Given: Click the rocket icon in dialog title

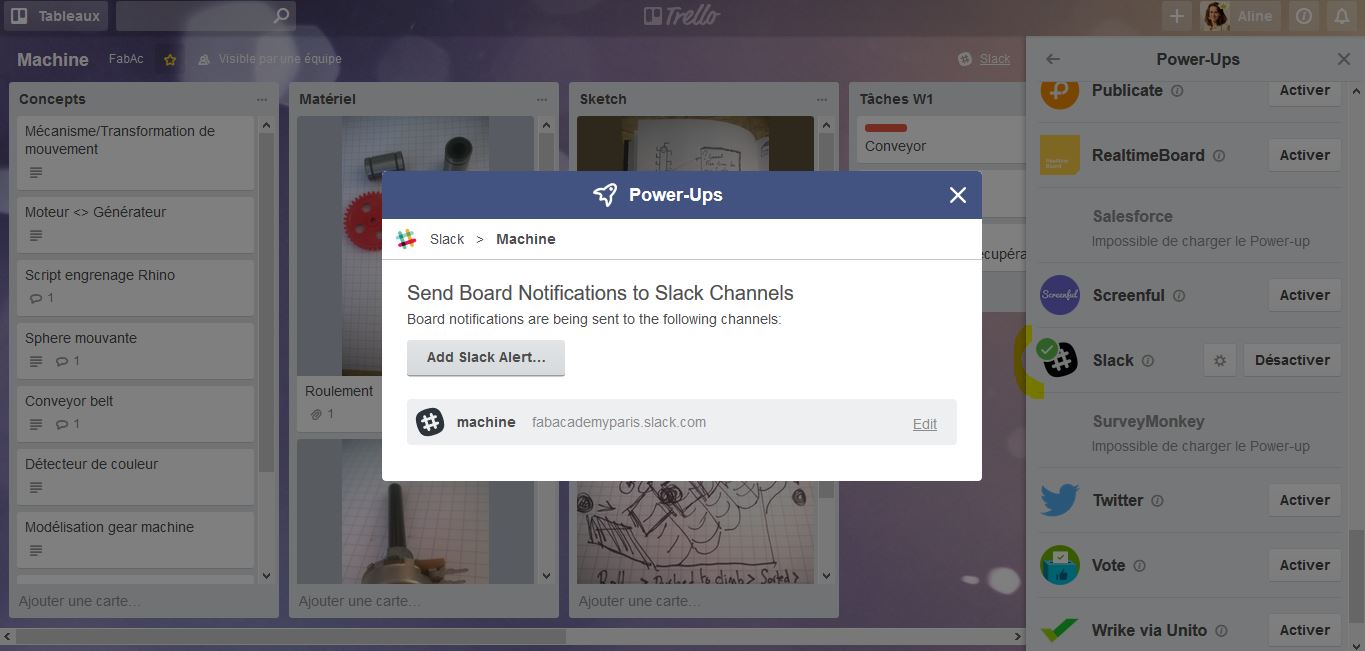Looking at the screenshot, I should point(605,195).
